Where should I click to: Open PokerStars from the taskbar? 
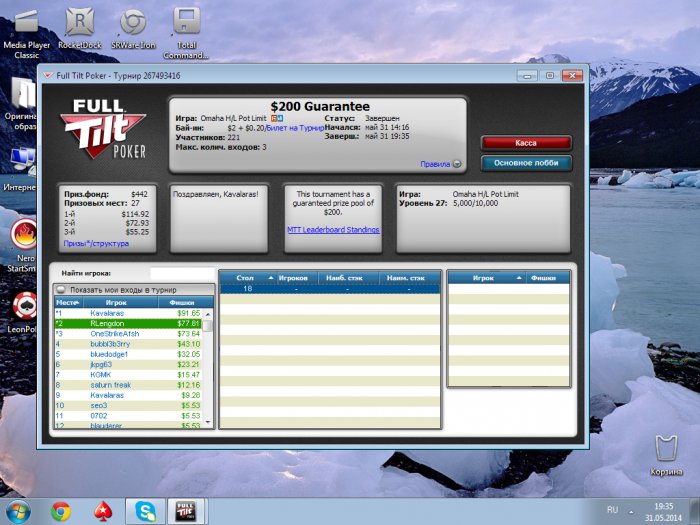(x=103, y=511)
